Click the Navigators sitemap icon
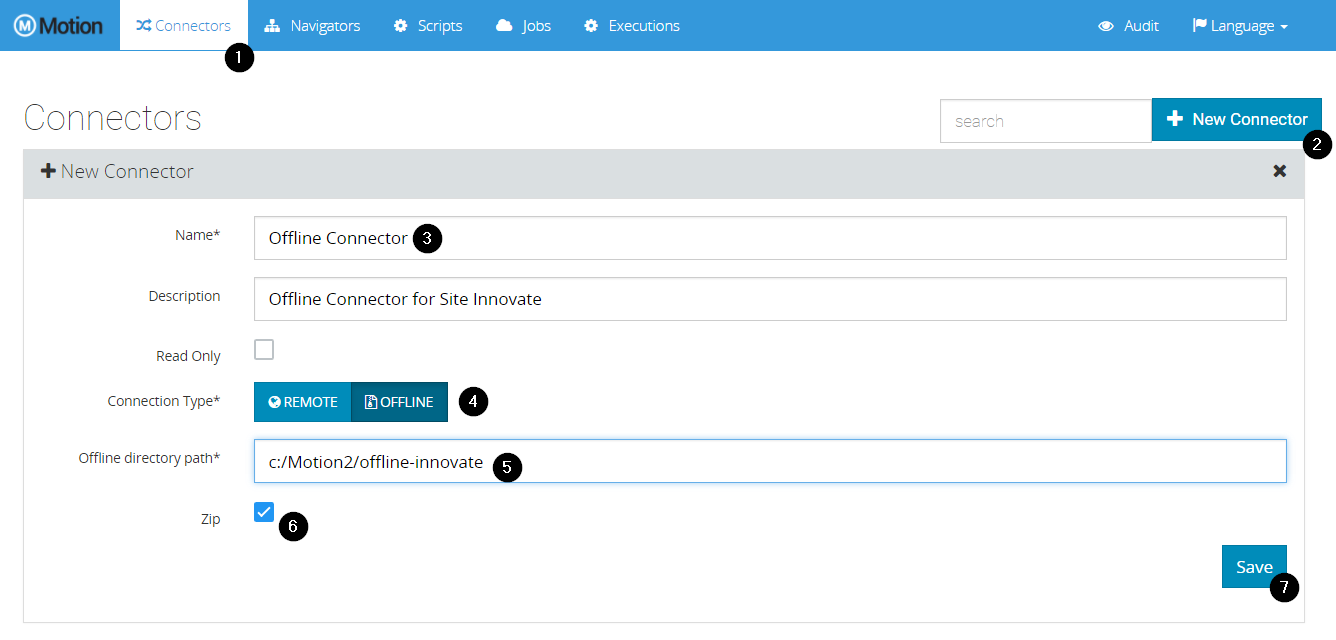Screen dimensions: 1336x640 [272, 26]
